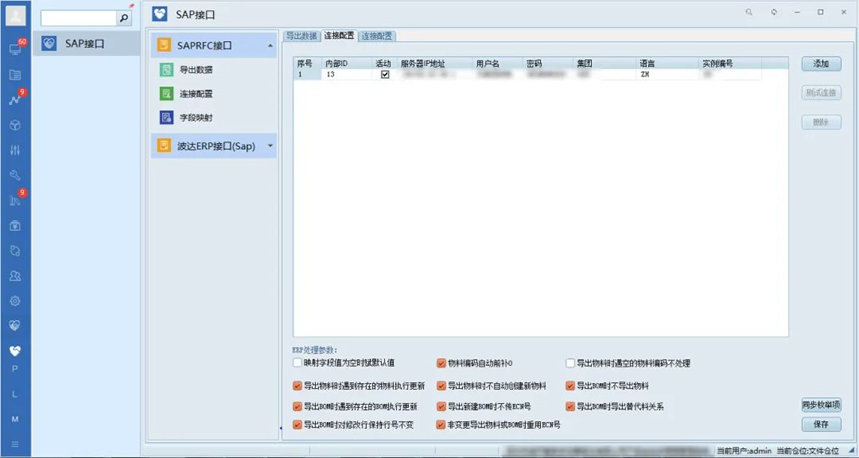Screen dimensions: 859x458
Task: Click the search input field
Action: (x=78, y=18)
